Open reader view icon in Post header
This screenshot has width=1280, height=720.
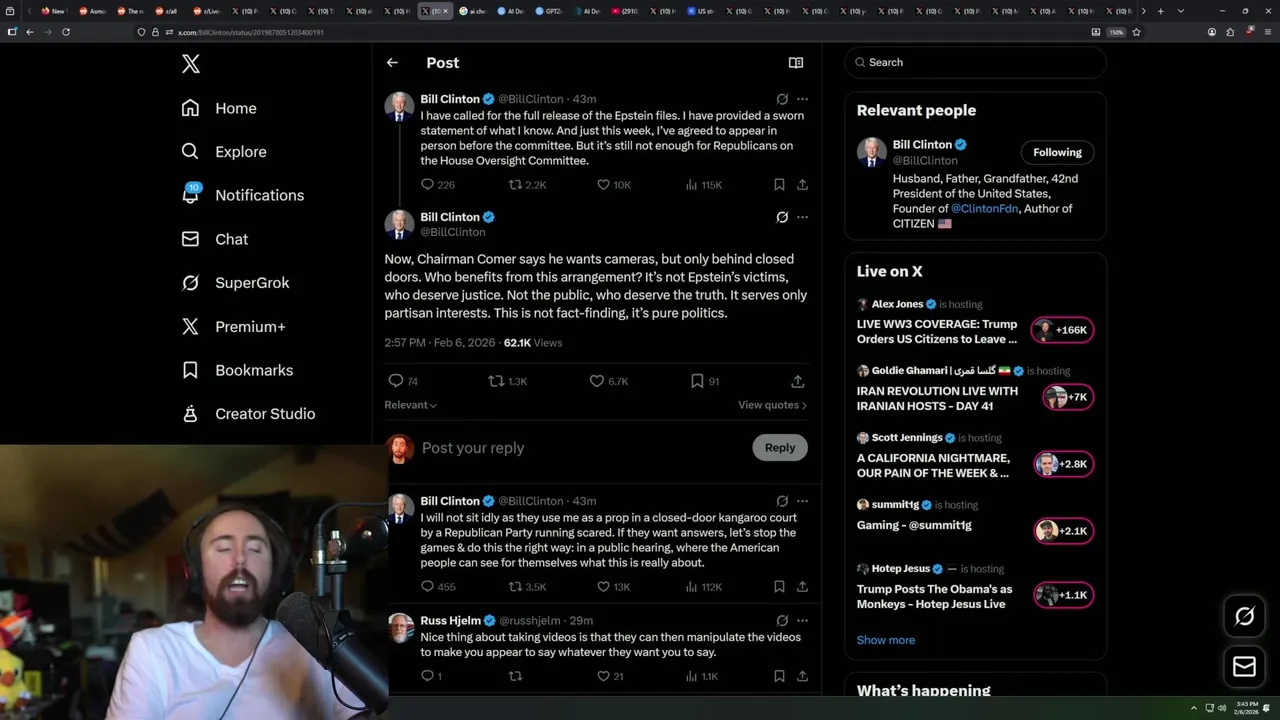pyautogui.click(x=796, y=62)
